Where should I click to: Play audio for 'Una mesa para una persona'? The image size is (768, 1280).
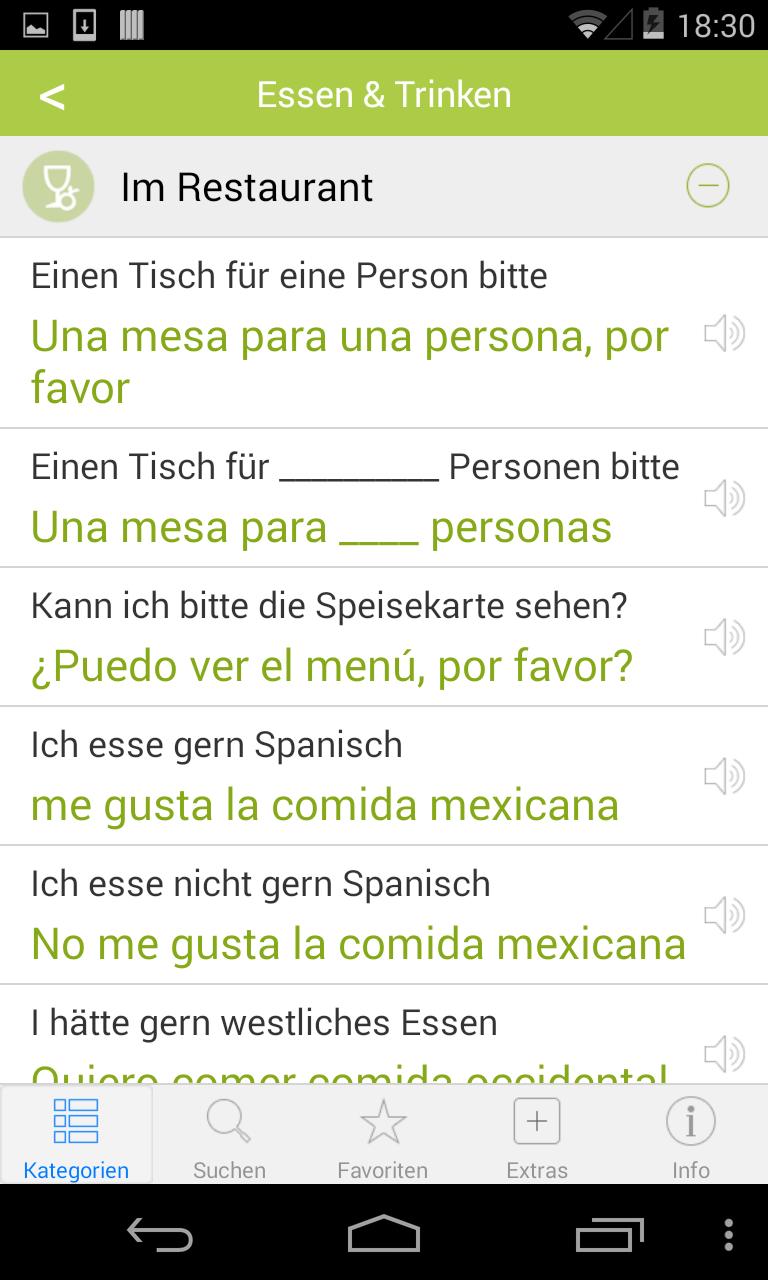pos(724,333)
